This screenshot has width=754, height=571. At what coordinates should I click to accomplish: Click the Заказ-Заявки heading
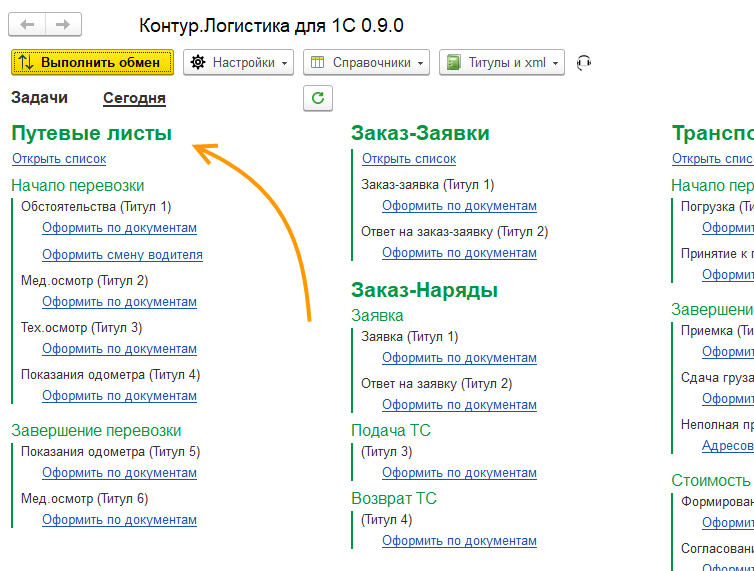pyautogui.click(x=420, y=133)
